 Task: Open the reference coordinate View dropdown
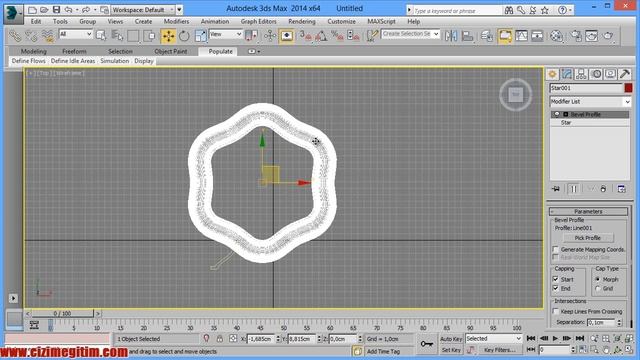[226, 34]
